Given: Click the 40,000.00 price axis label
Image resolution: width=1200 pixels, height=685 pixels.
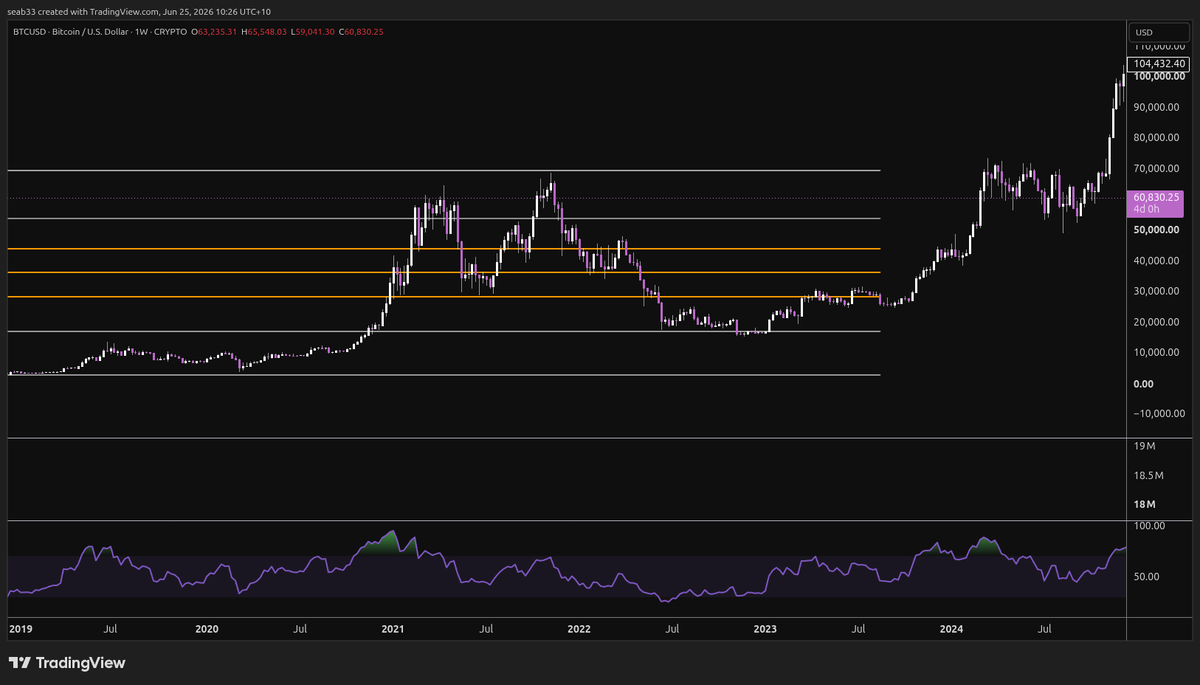Looking at the screenshot, I should (1158, 261).
